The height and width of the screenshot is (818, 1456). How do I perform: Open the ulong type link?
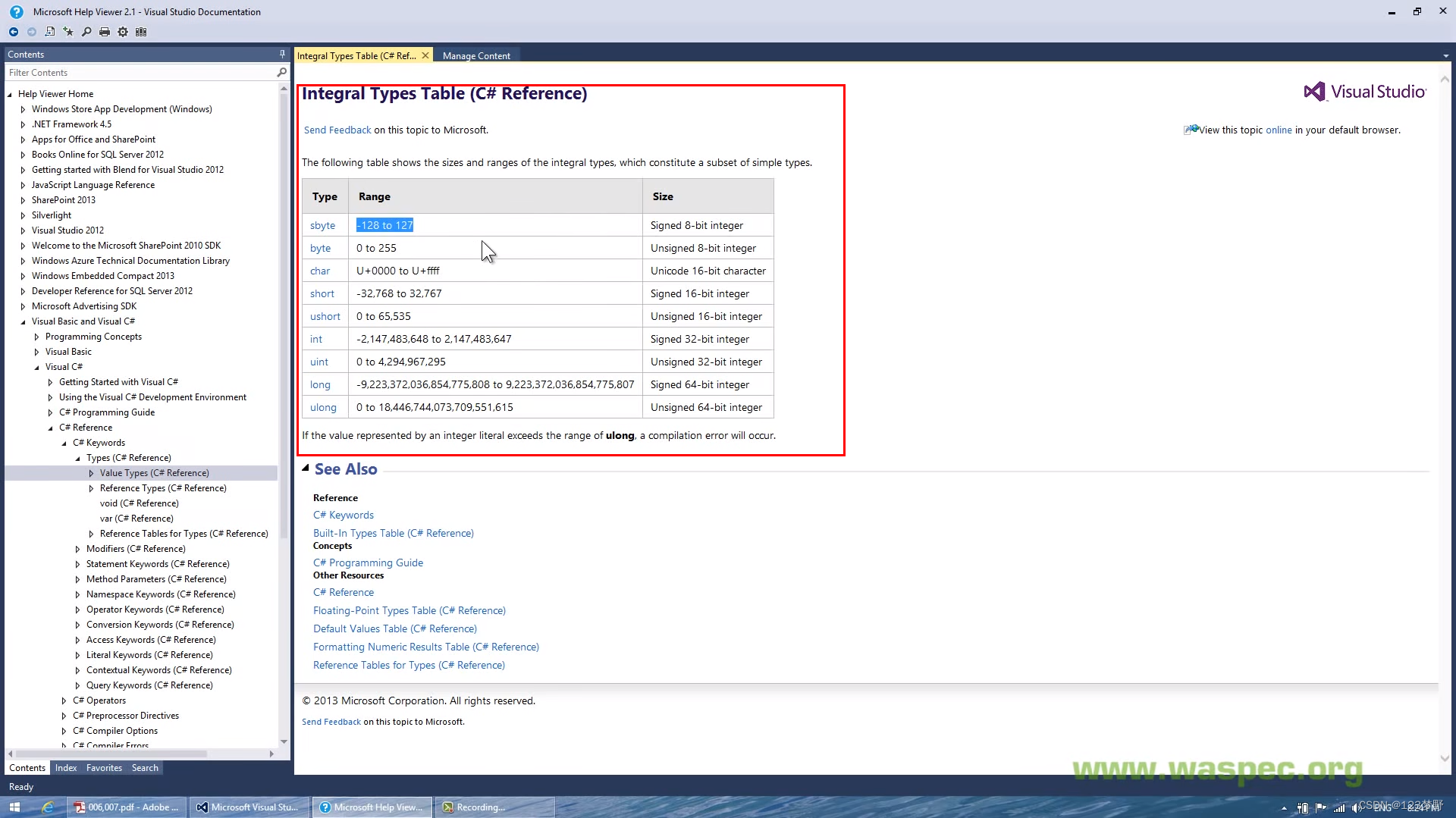click(323, 407)
